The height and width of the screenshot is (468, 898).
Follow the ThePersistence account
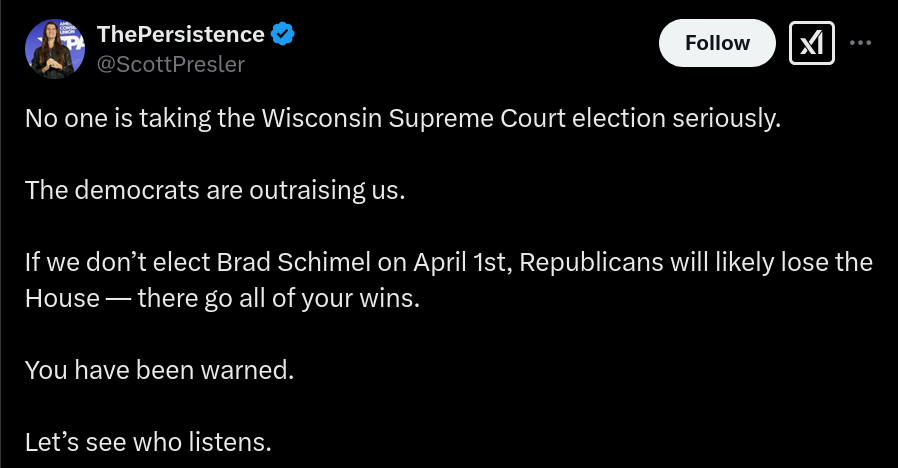717,43
